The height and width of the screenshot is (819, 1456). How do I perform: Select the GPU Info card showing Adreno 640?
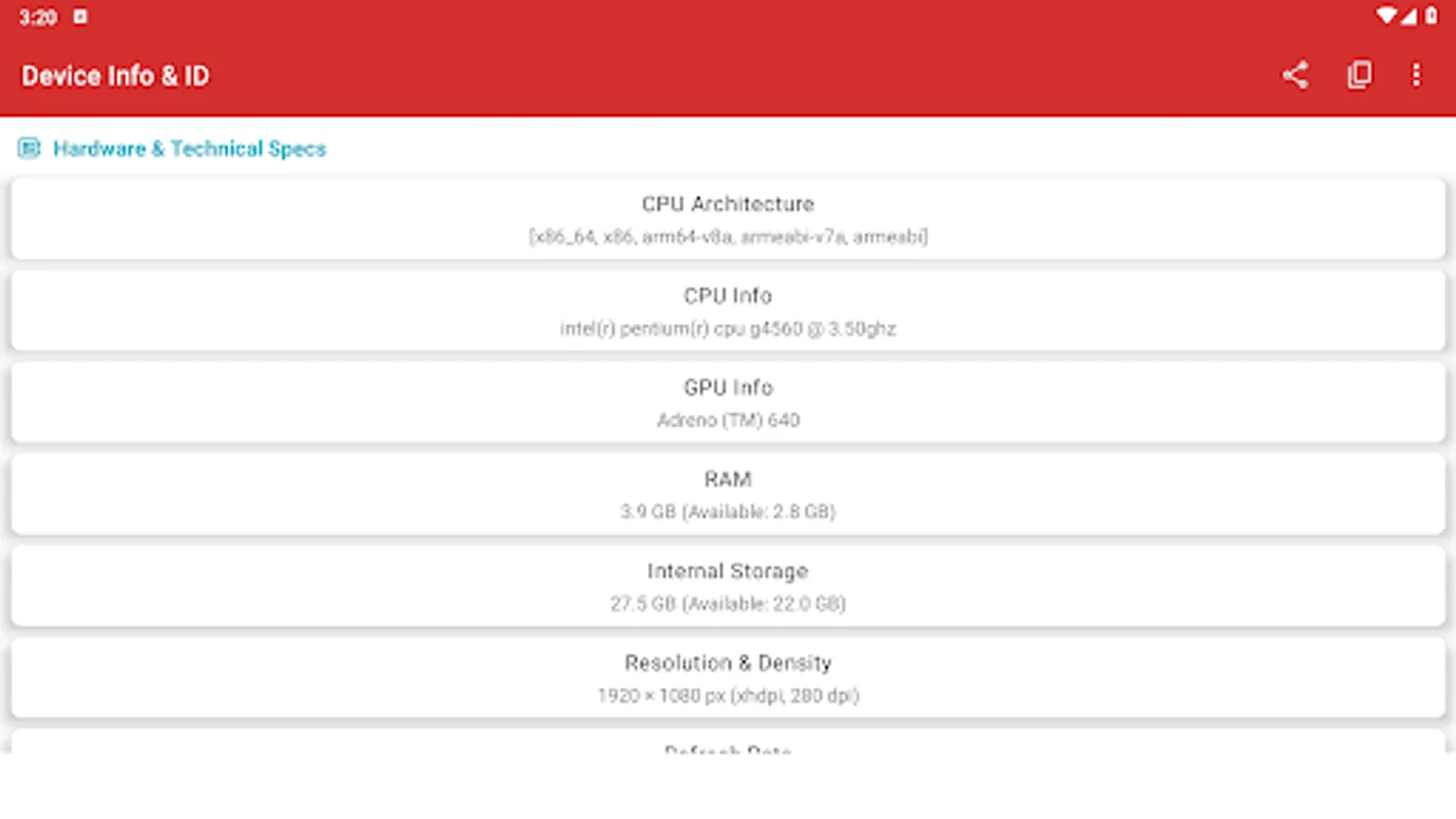(728, 402)
